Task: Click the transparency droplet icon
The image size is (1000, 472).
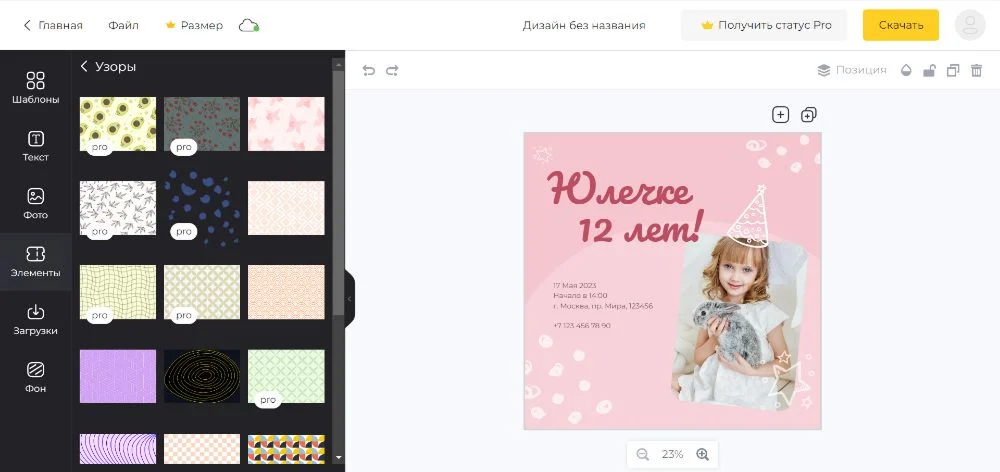Action: [x=906, y=70]
